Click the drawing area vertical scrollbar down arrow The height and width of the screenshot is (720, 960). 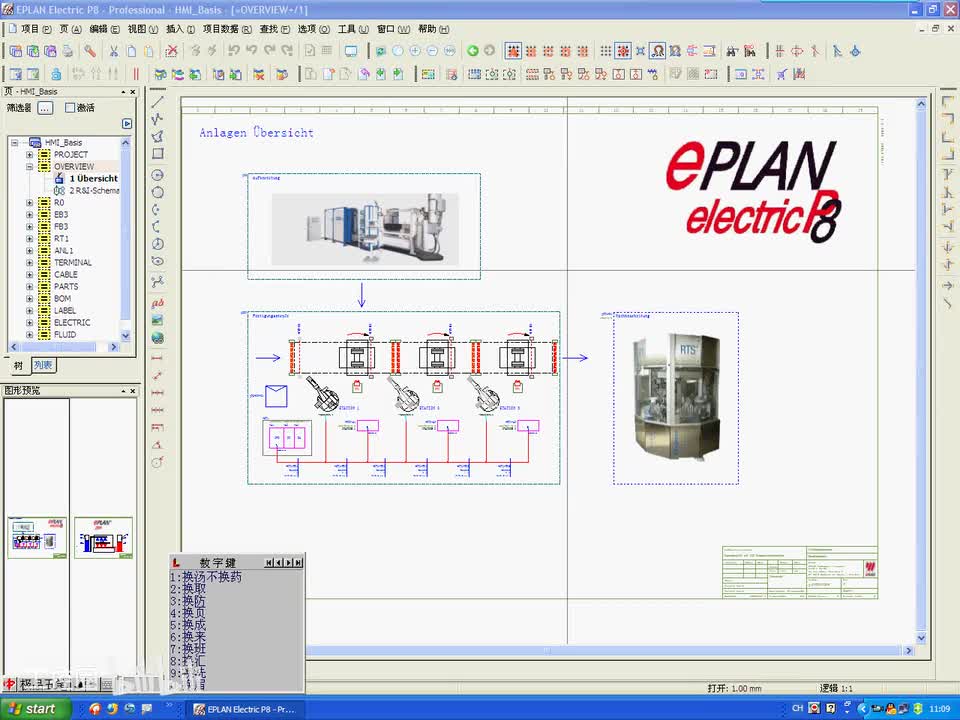pyautogui.click(x=921, y=638)
